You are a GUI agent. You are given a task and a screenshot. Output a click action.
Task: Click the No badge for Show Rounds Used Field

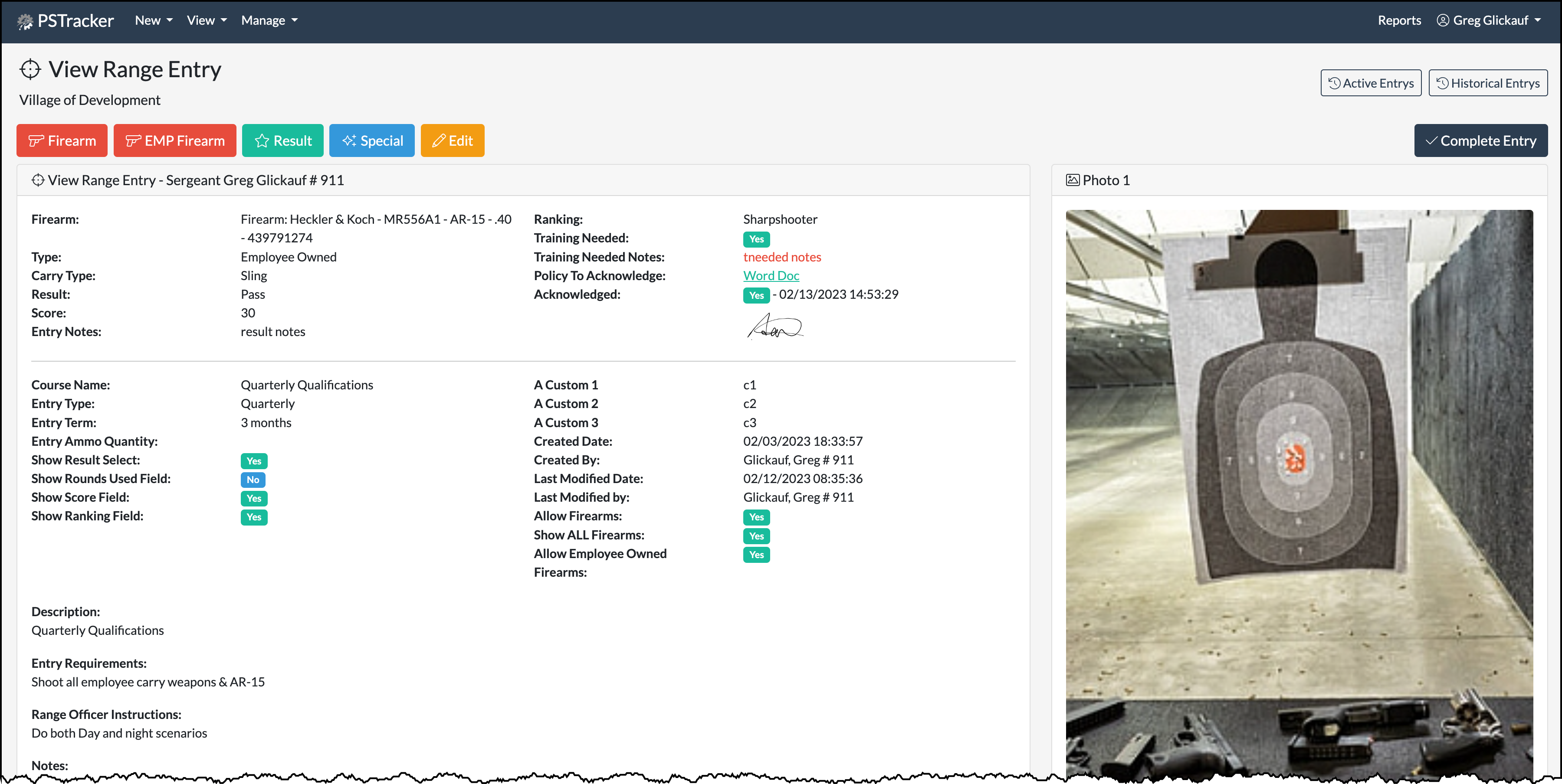coord(253,479)
